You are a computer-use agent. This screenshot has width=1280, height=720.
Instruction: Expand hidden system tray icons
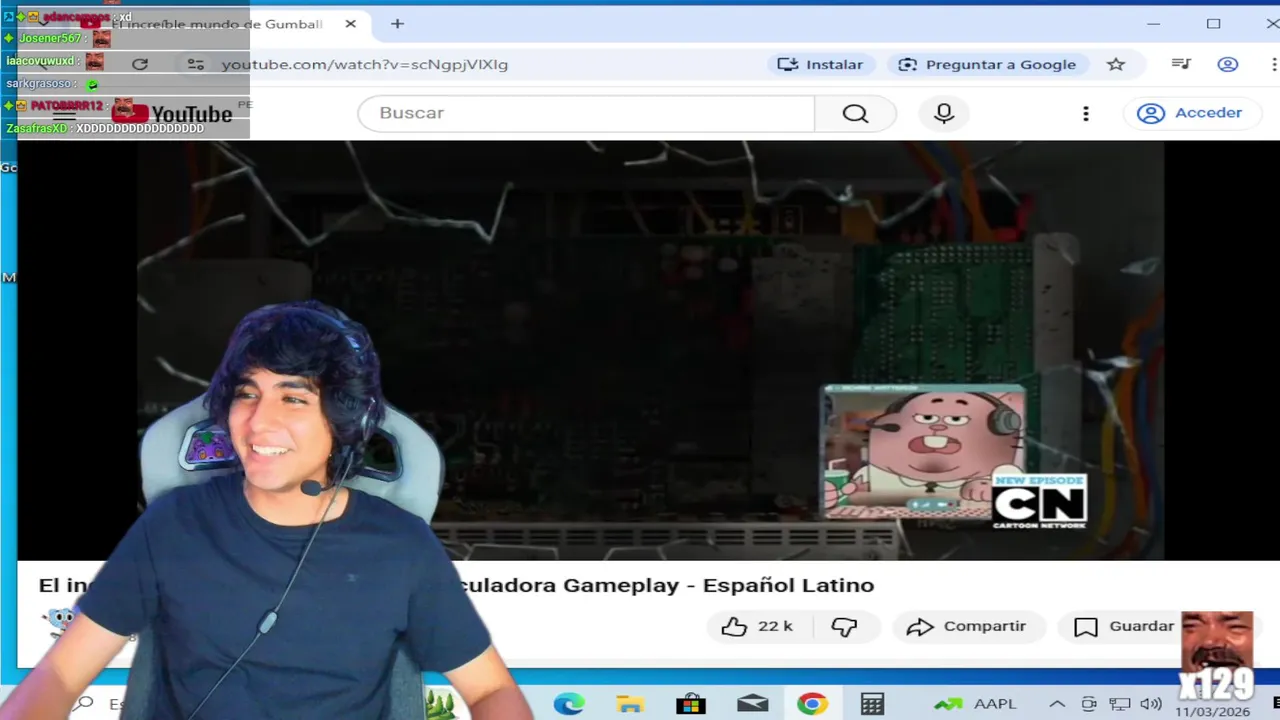click(x=1057, y=705)
